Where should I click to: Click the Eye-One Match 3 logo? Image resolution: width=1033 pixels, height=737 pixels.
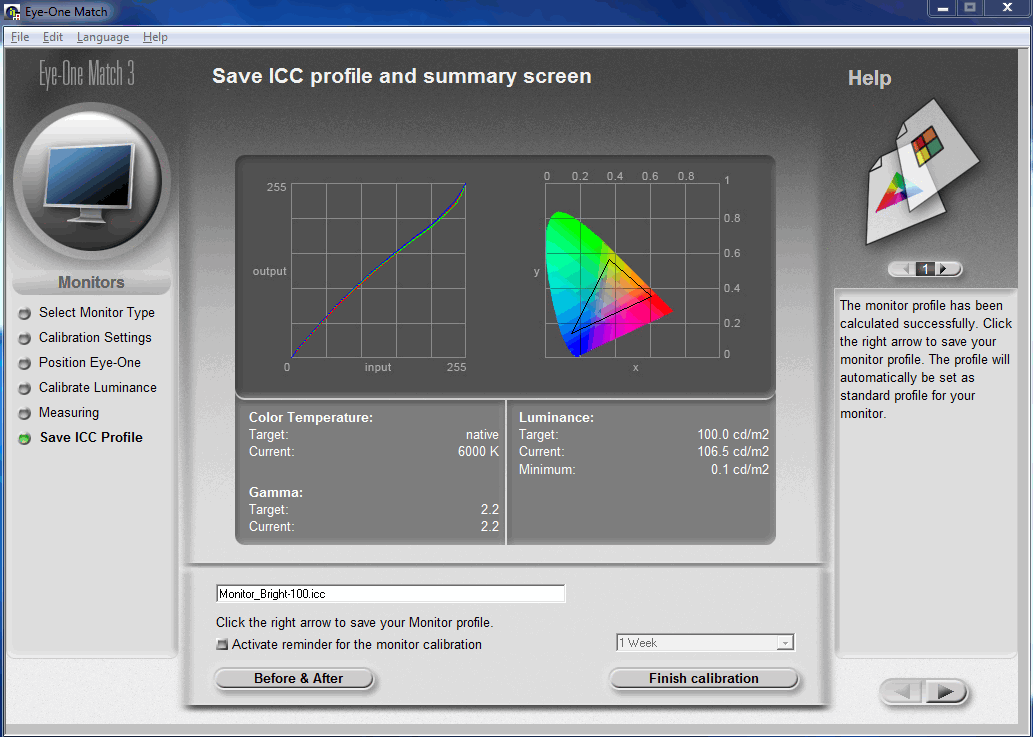86,74
